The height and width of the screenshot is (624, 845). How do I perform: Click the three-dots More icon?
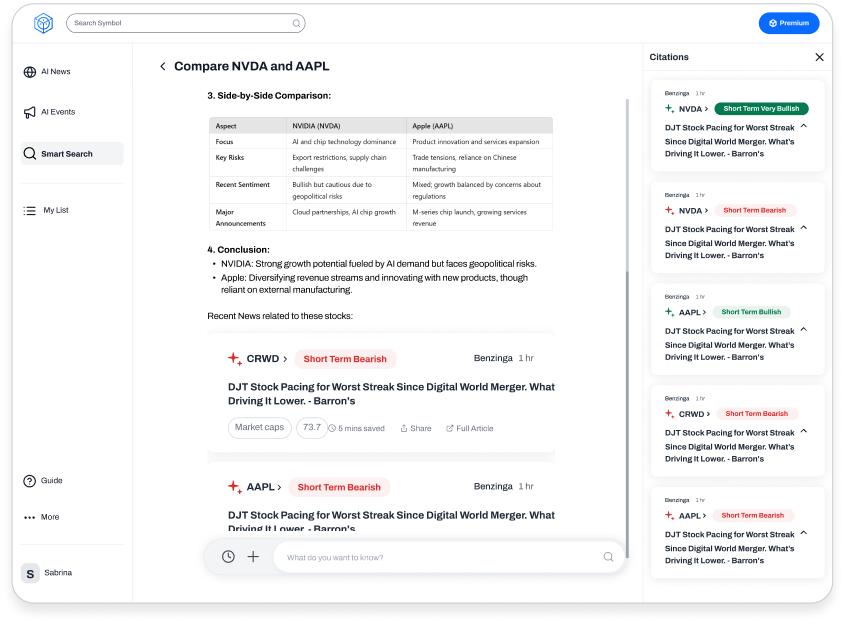click(30, 517)
